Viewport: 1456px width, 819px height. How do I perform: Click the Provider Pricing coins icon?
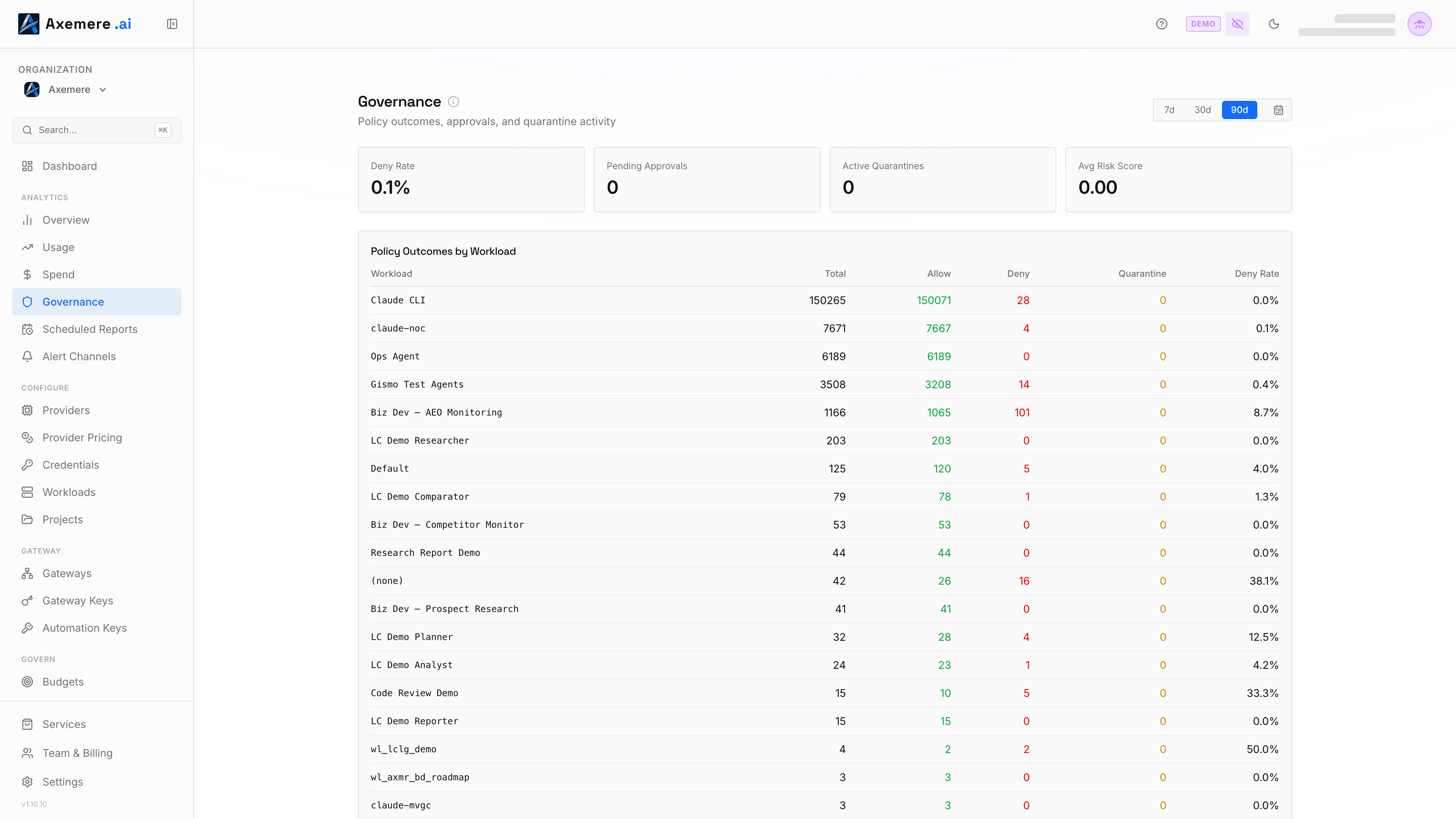coord(27,438)
